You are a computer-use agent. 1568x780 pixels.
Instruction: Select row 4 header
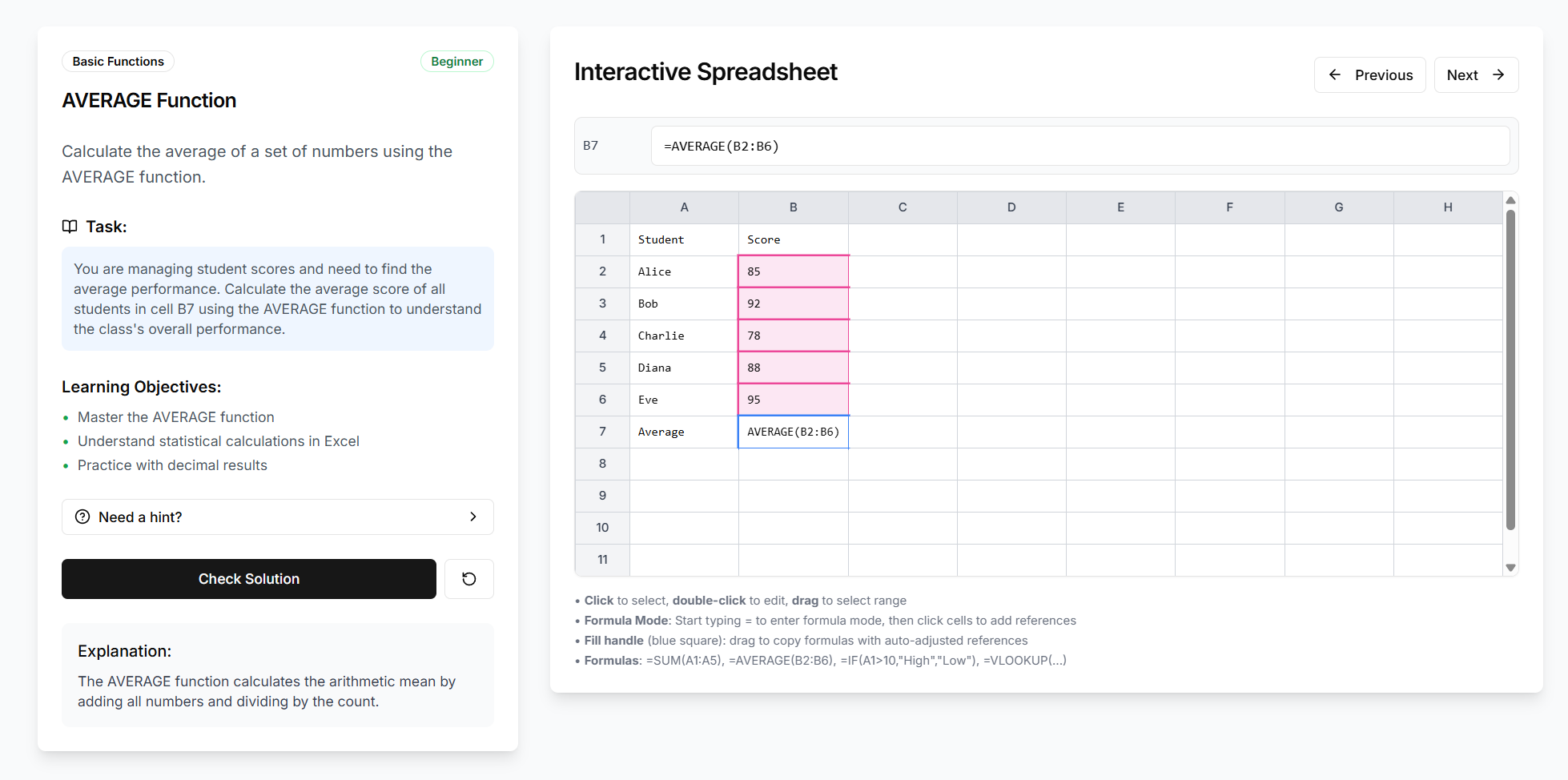(602, 336)
